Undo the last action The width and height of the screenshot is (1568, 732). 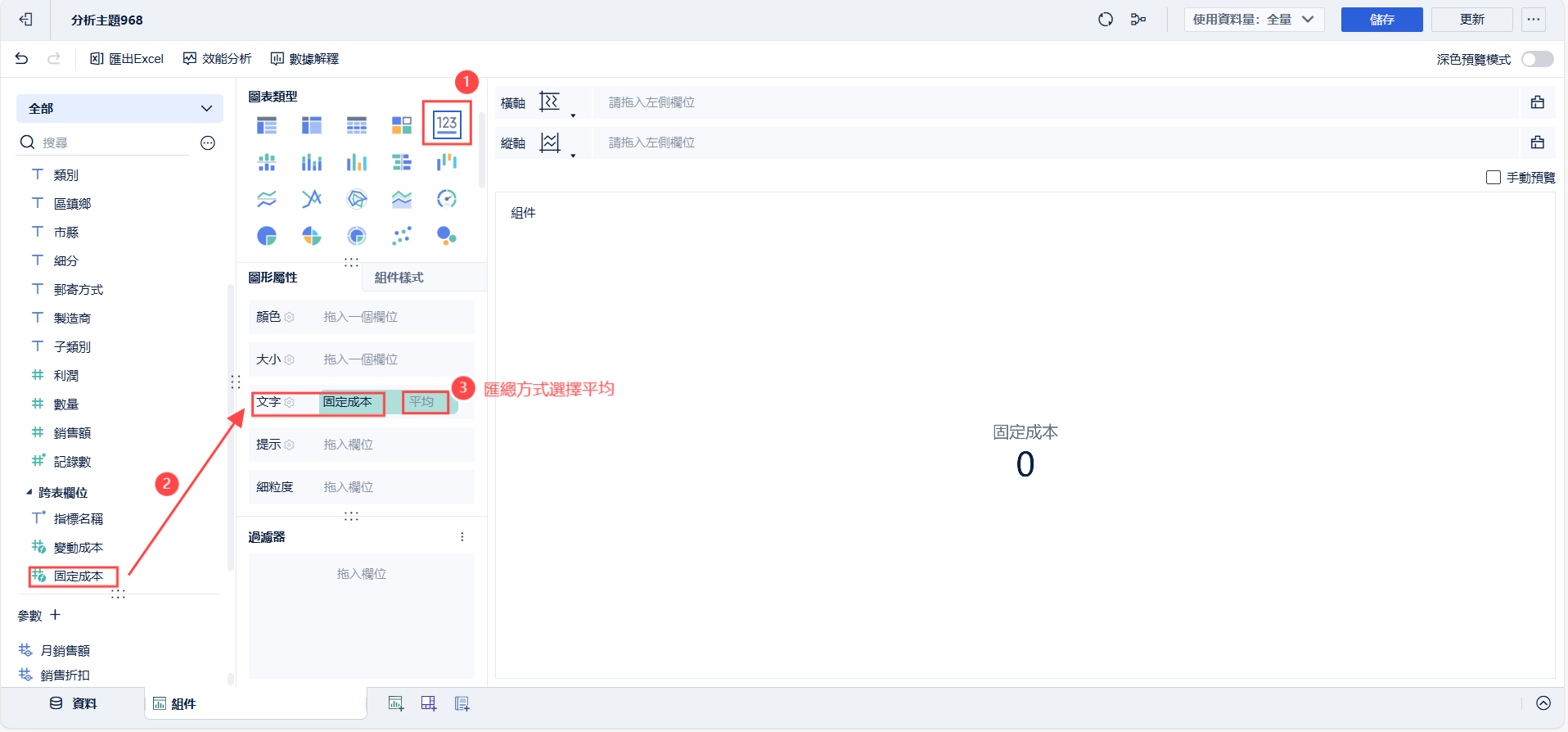[21, 58]
